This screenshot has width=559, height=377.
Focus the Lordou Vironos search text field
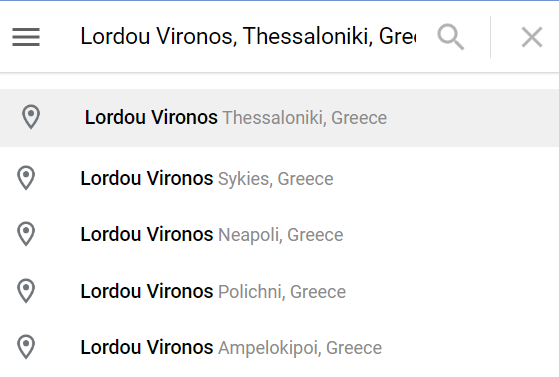248,36
